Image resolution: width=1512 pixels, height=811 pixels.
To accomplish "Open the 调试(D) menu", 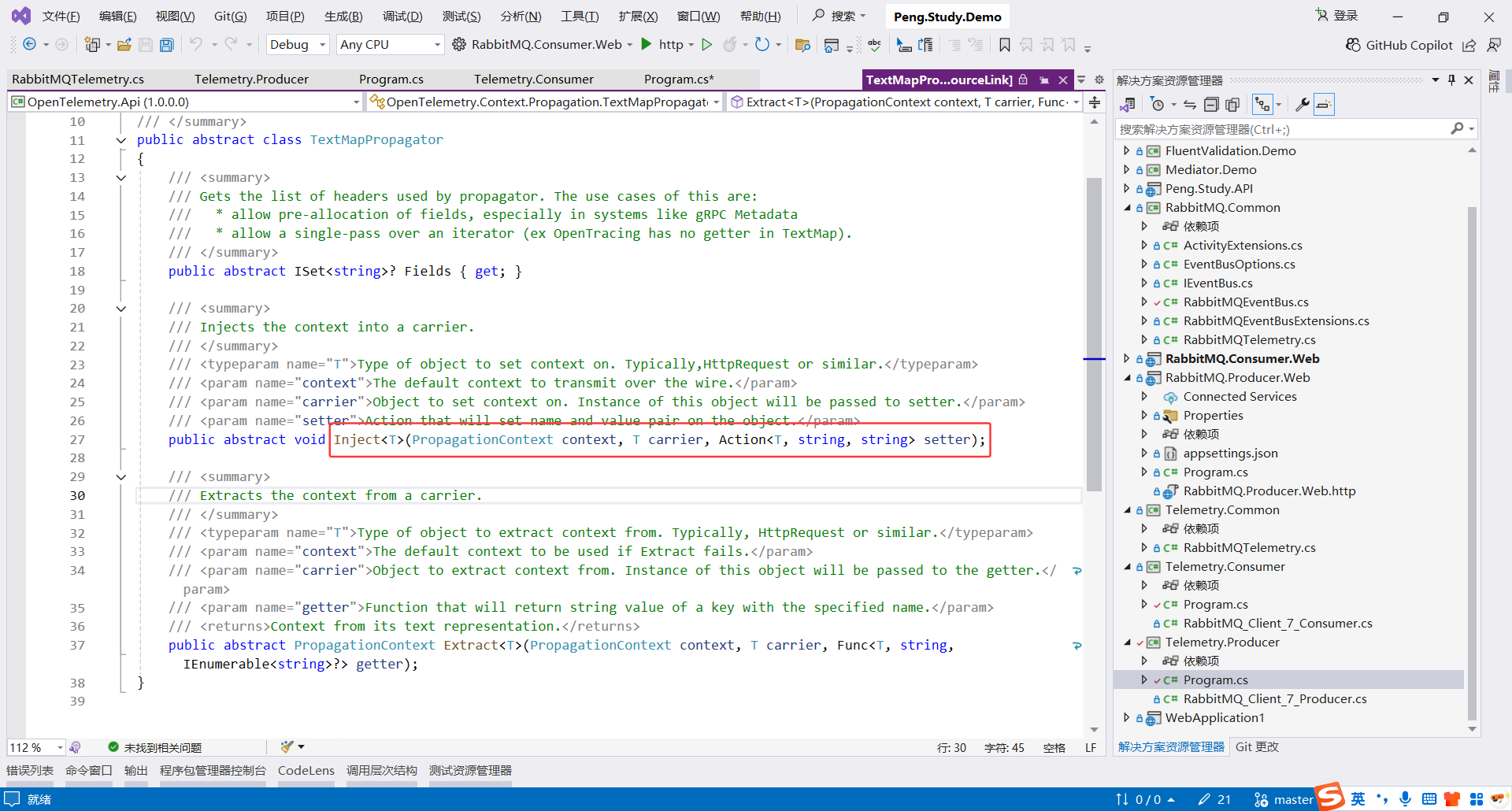I will [x=402, y=17].
